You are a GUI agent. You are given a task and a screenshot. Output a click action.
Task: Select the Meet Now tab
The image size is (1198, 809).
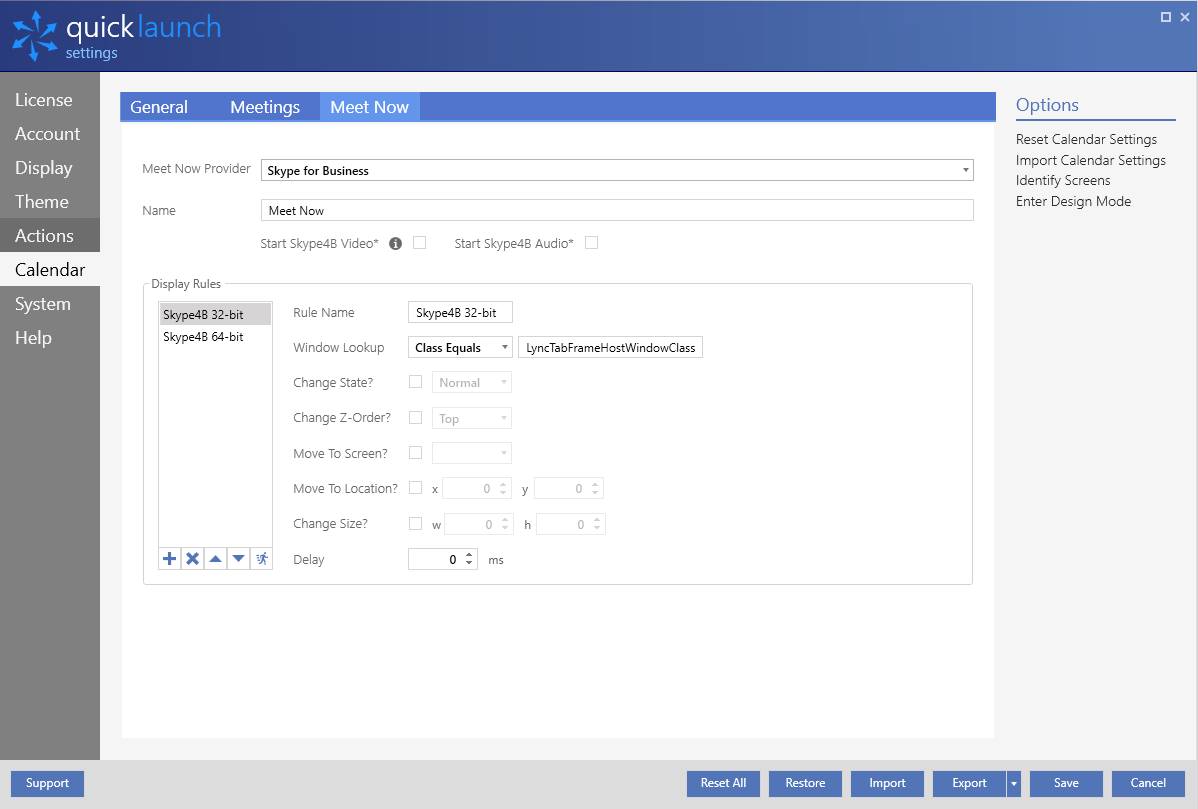pos(370,107)
